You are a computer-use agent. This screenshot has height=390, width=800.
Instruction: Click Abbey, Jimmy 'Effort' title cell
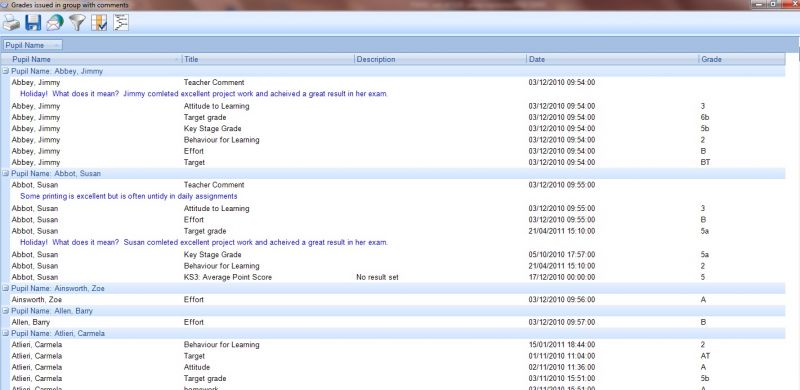pos(193,151)
